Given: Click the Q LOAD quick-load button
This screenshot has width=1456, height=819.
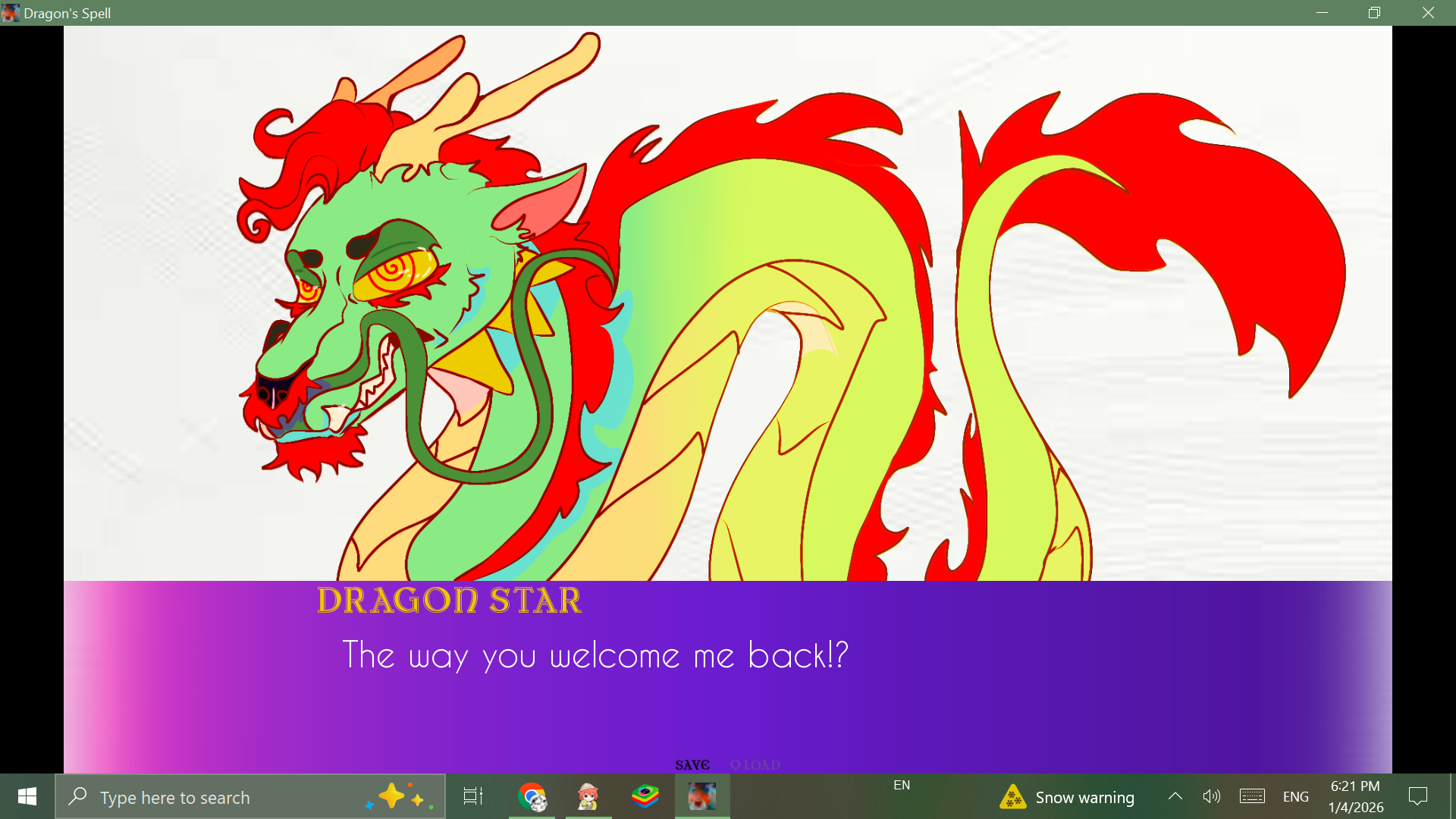Looking at the screenshot, I should click(x=755, y=764).
